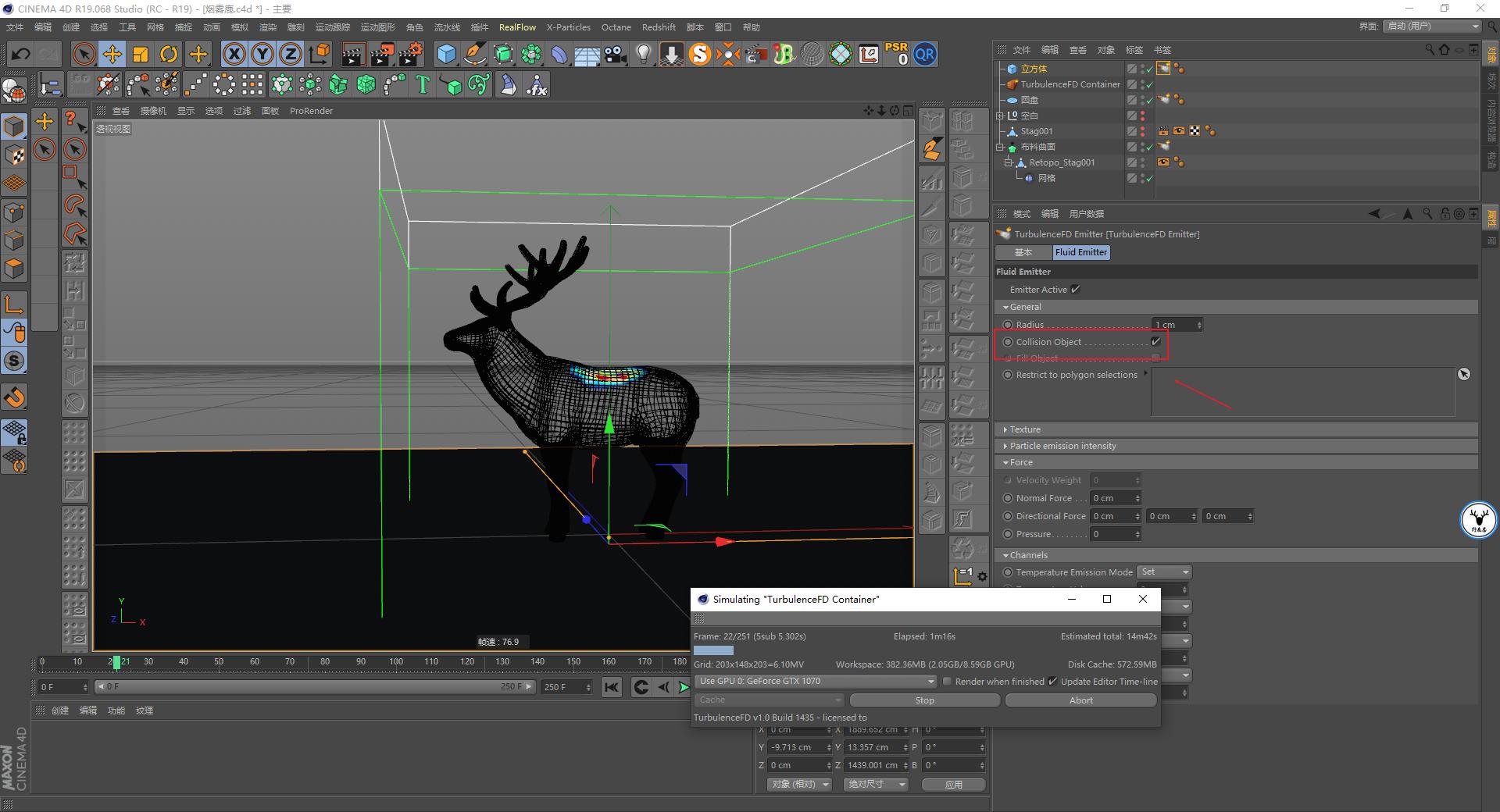1500x812 pixels.
Task: Enable Render when finished in the simulation dialog
Action: coord(948,681)
